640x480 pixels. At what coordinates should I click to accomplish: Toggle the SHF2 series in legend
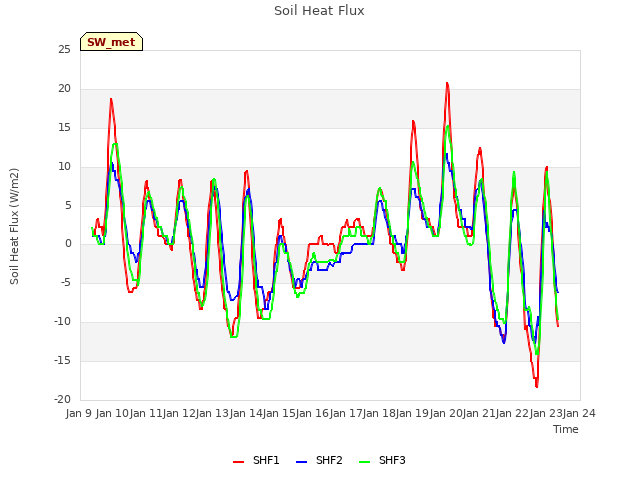click(x=319, y=460)
